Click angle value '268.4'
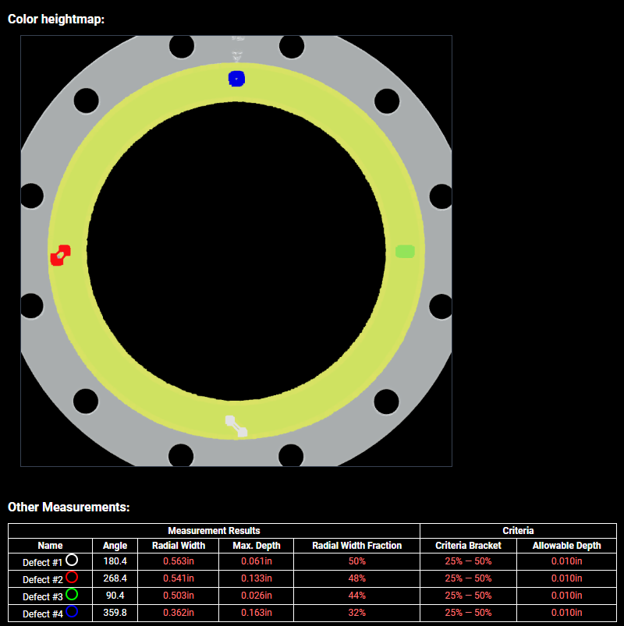The image size is (624, 626). (115, 578)
